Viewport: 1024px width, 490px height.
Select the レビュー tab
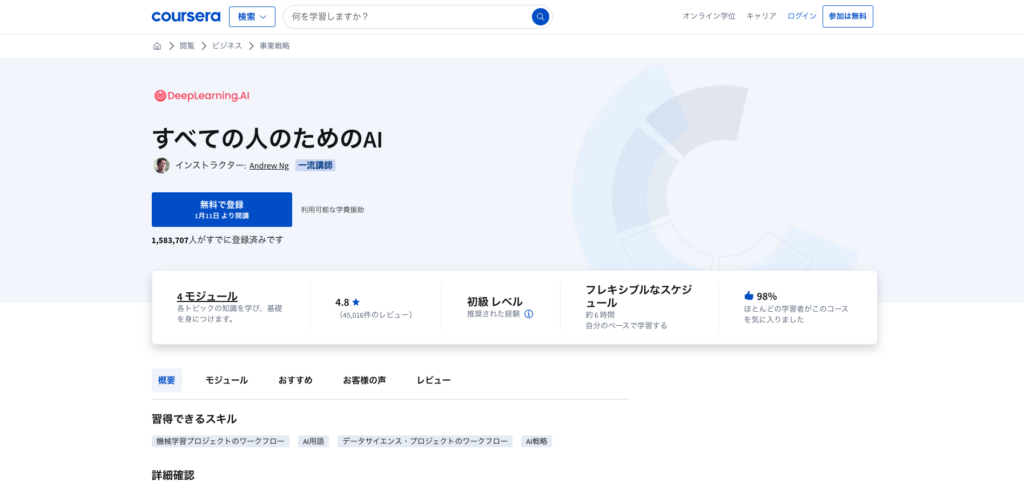point(434,380)
